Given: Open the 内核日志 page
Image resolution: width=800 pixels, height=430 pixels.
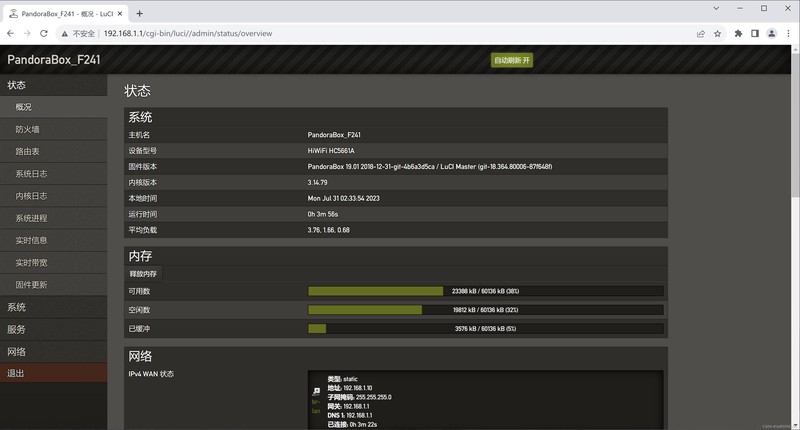Looking at the screenshot, I should (54, 196).
